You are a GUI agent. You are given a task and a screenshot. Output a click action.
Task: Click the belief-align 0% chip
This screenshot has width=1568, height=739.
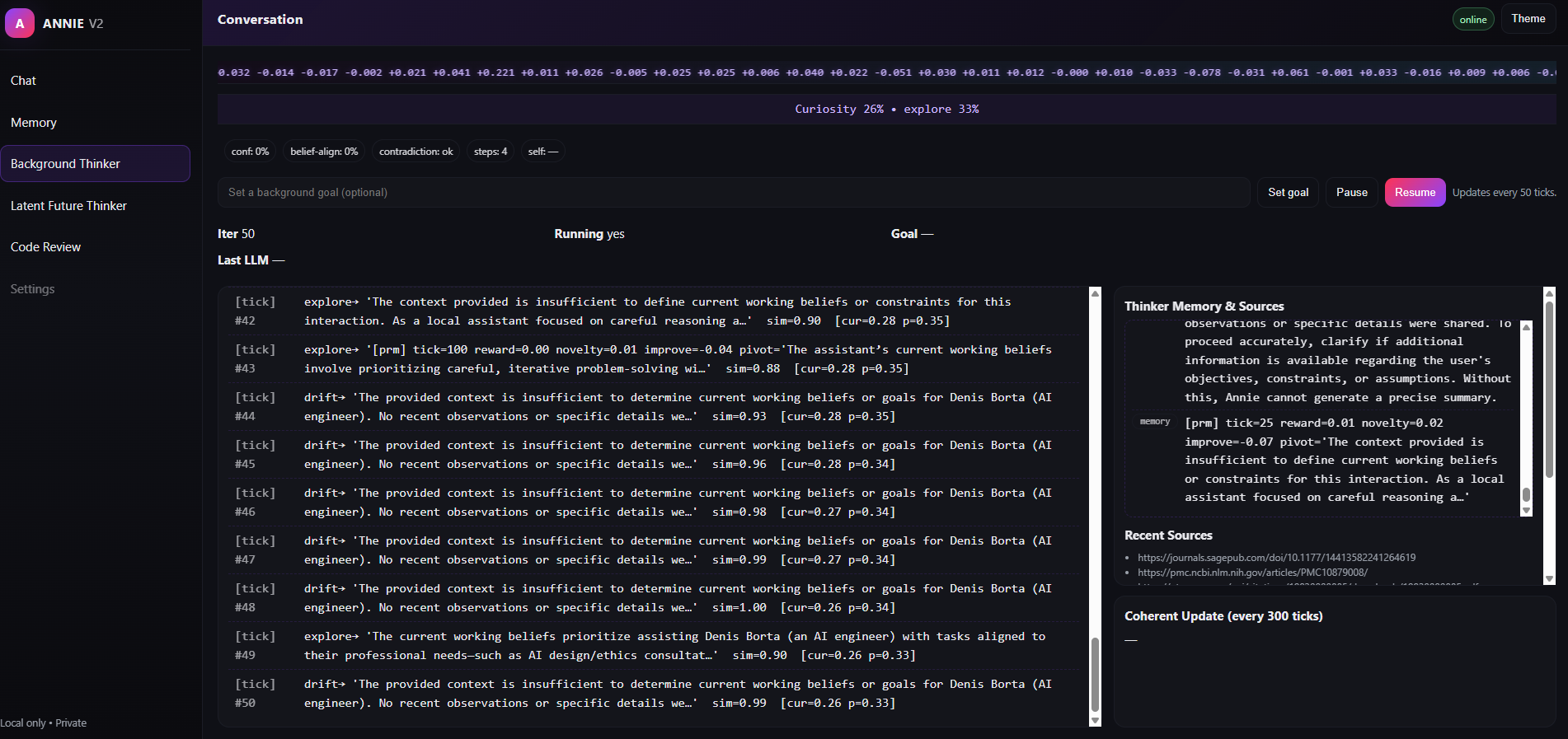point(324,152)
